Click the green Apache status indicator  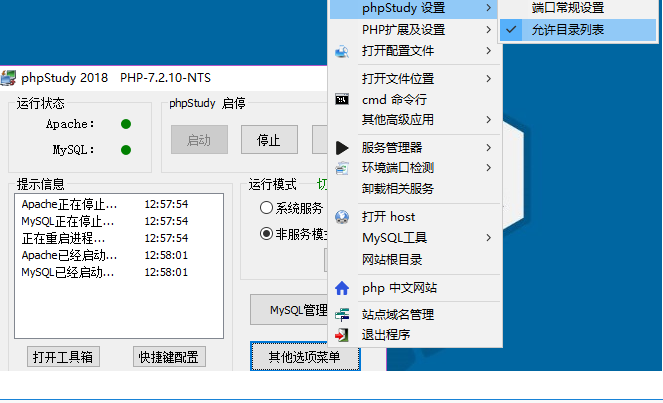126,124
